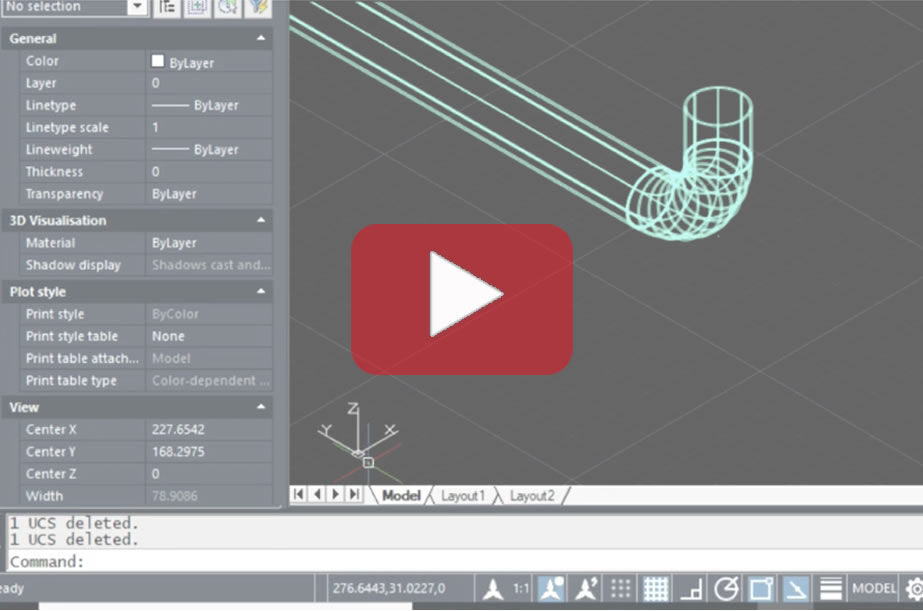This screenshot has height=611, width=923.
Task: Switch to the Layout1 tab
Action: pos(463,495)
